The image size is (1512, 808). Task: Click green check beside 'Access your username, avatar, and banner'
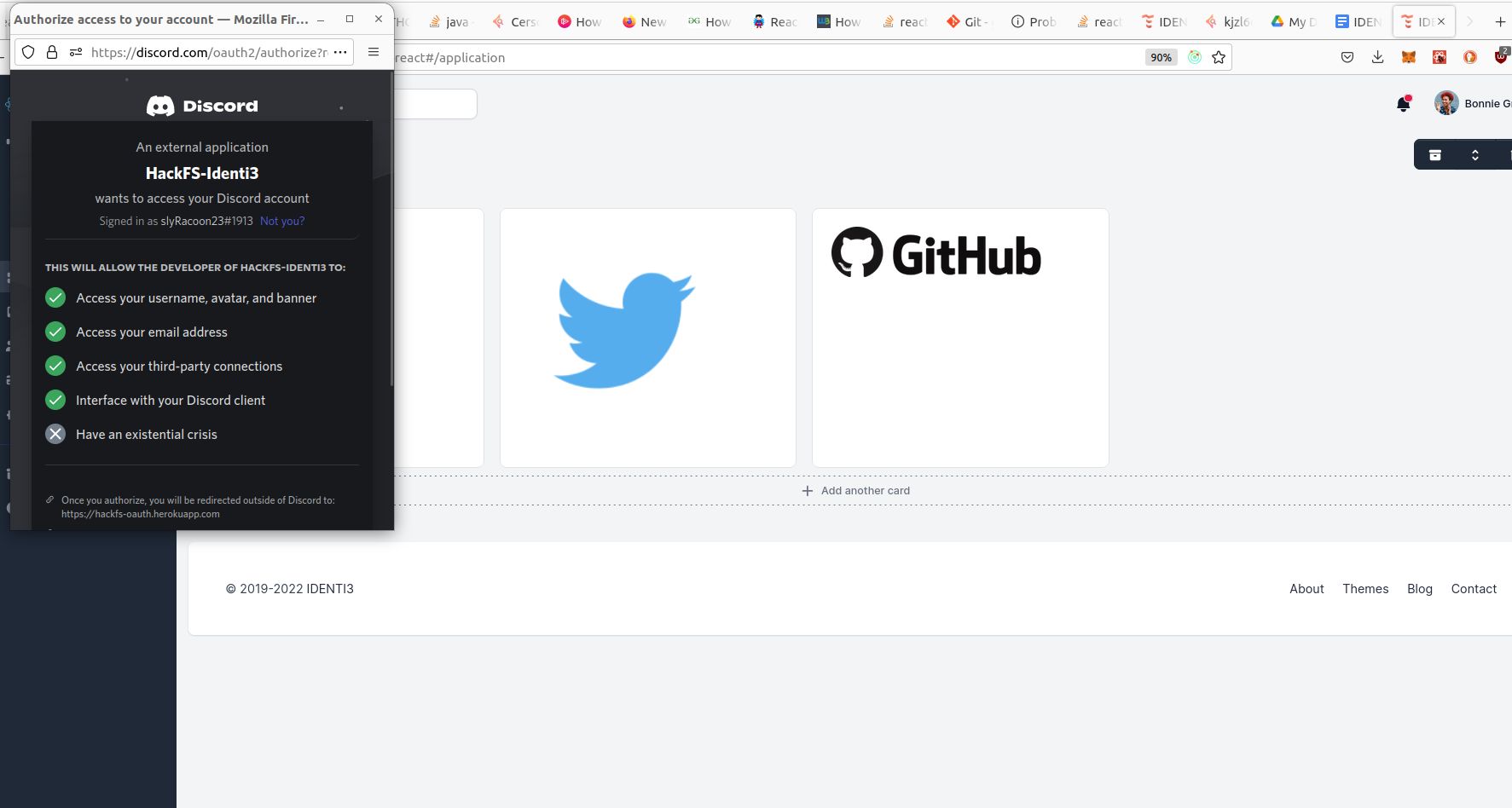pyautogui.click(x=55, y=297)
